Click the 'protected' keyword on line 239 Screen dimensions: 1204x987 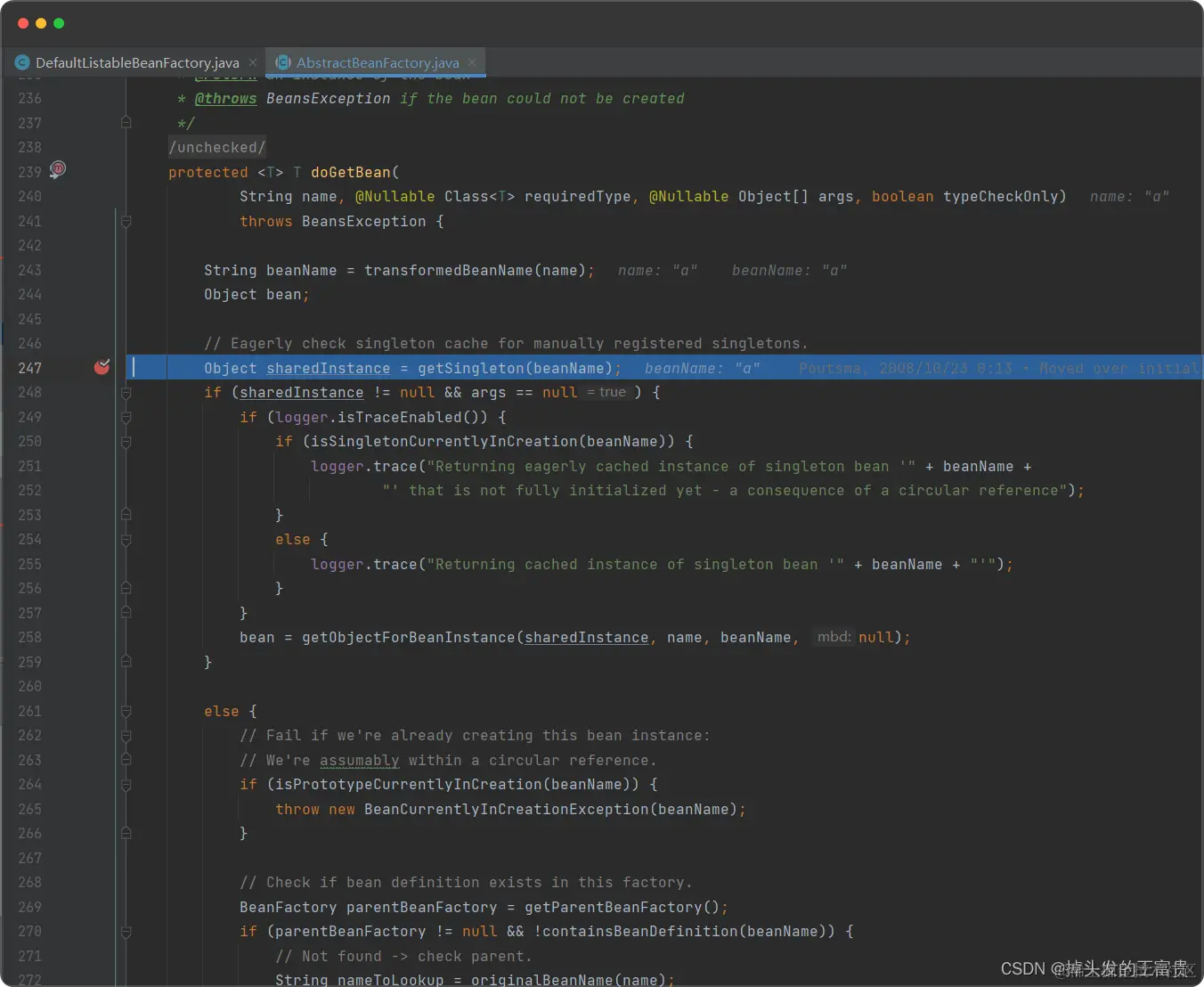coord(208,172)
